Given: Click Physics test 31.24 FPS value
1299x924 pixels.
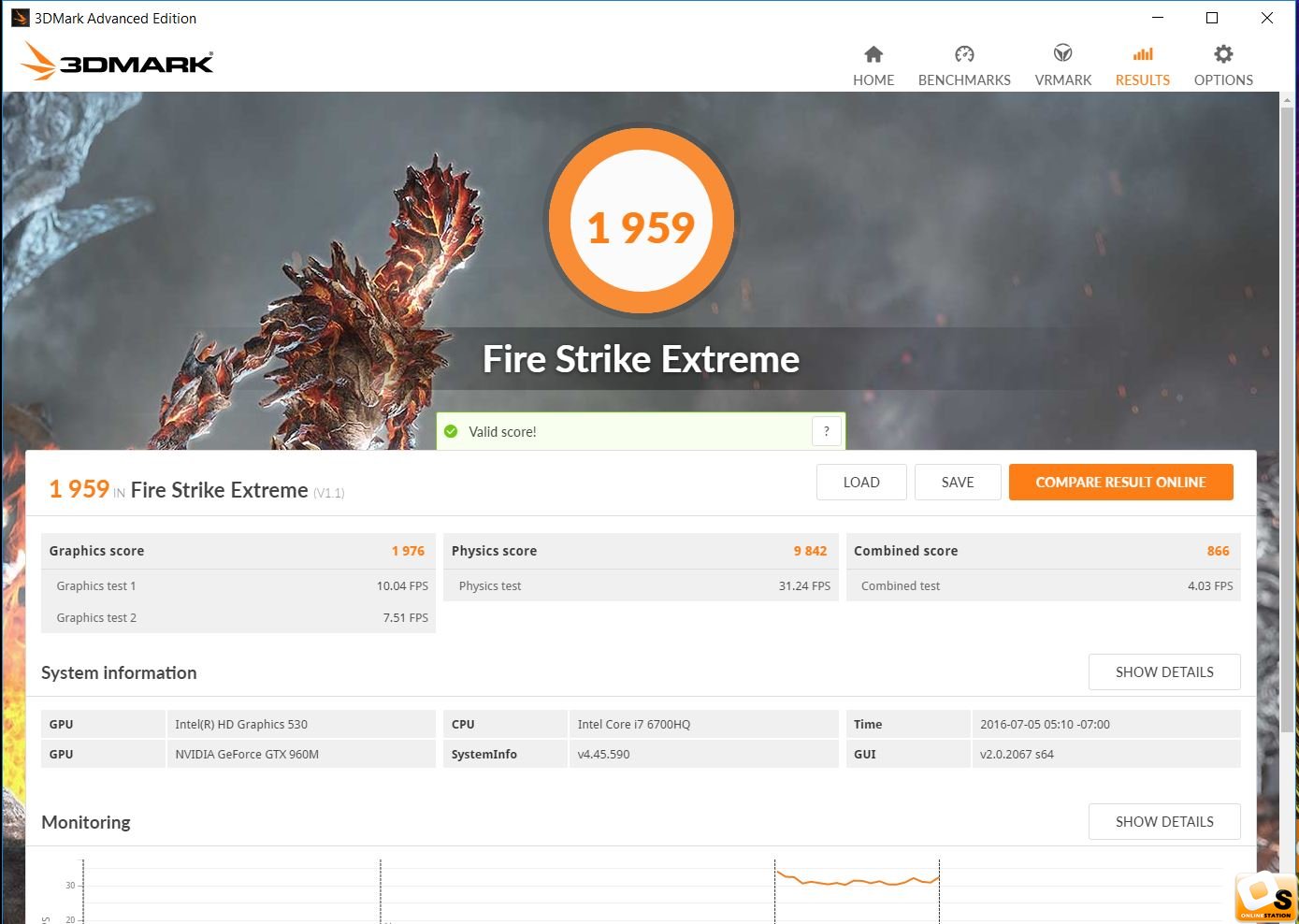Looking at the screenshot, I should (804, 585).
